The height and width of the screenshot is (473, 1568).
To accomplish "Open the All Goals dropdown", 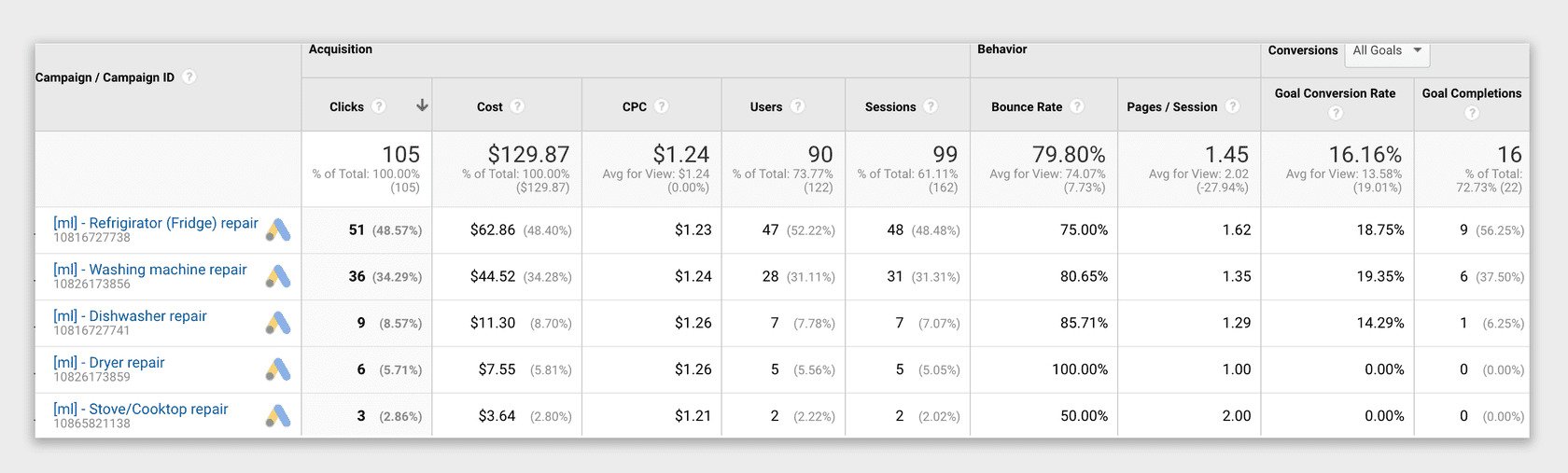I will (x=1387, y=51).
